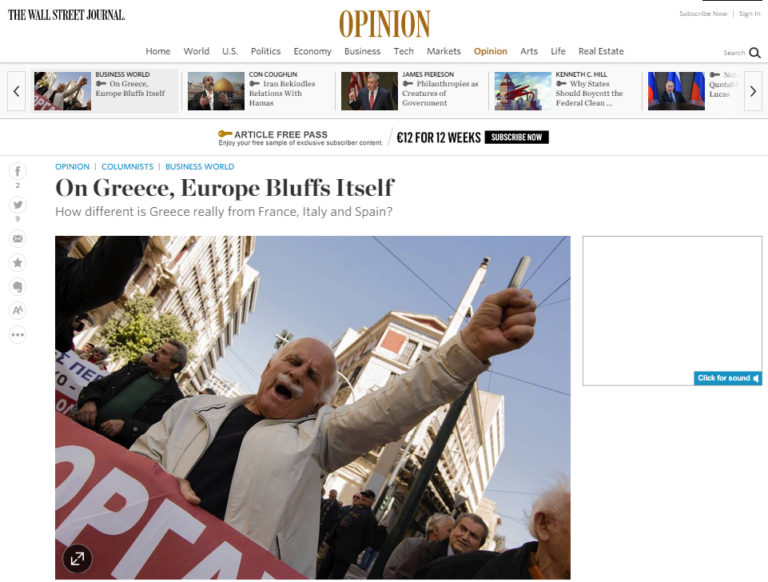Go to the Real Estate section
Viewport: 768px width, 582px height.
point(601,51)
